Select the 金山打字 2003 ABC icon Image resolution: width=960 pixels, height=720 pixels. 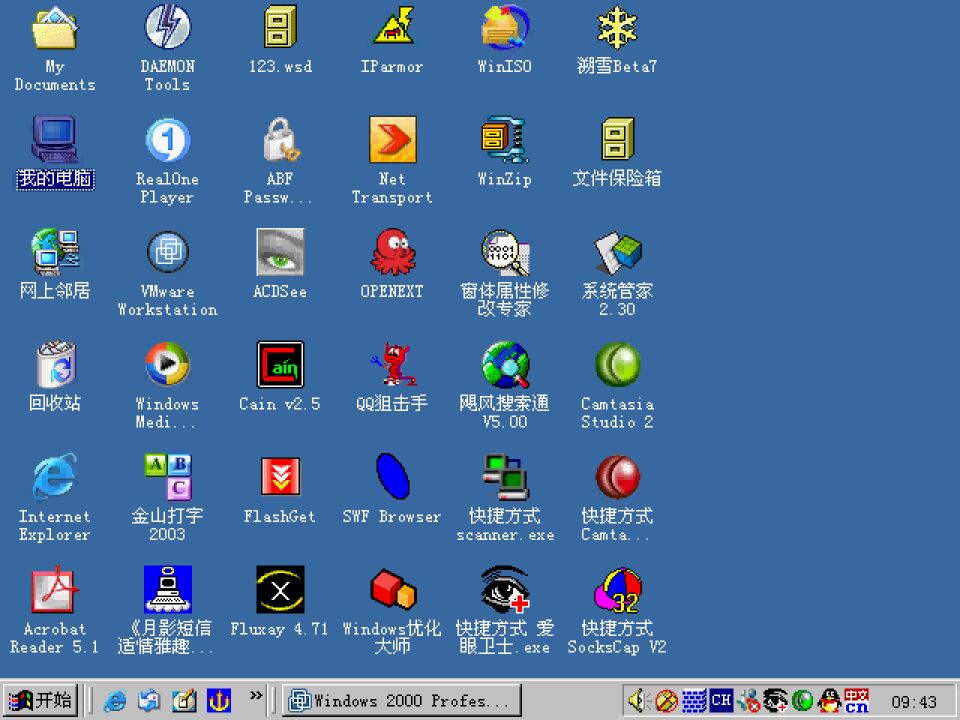pyautogui.click(x=167, y=477)
